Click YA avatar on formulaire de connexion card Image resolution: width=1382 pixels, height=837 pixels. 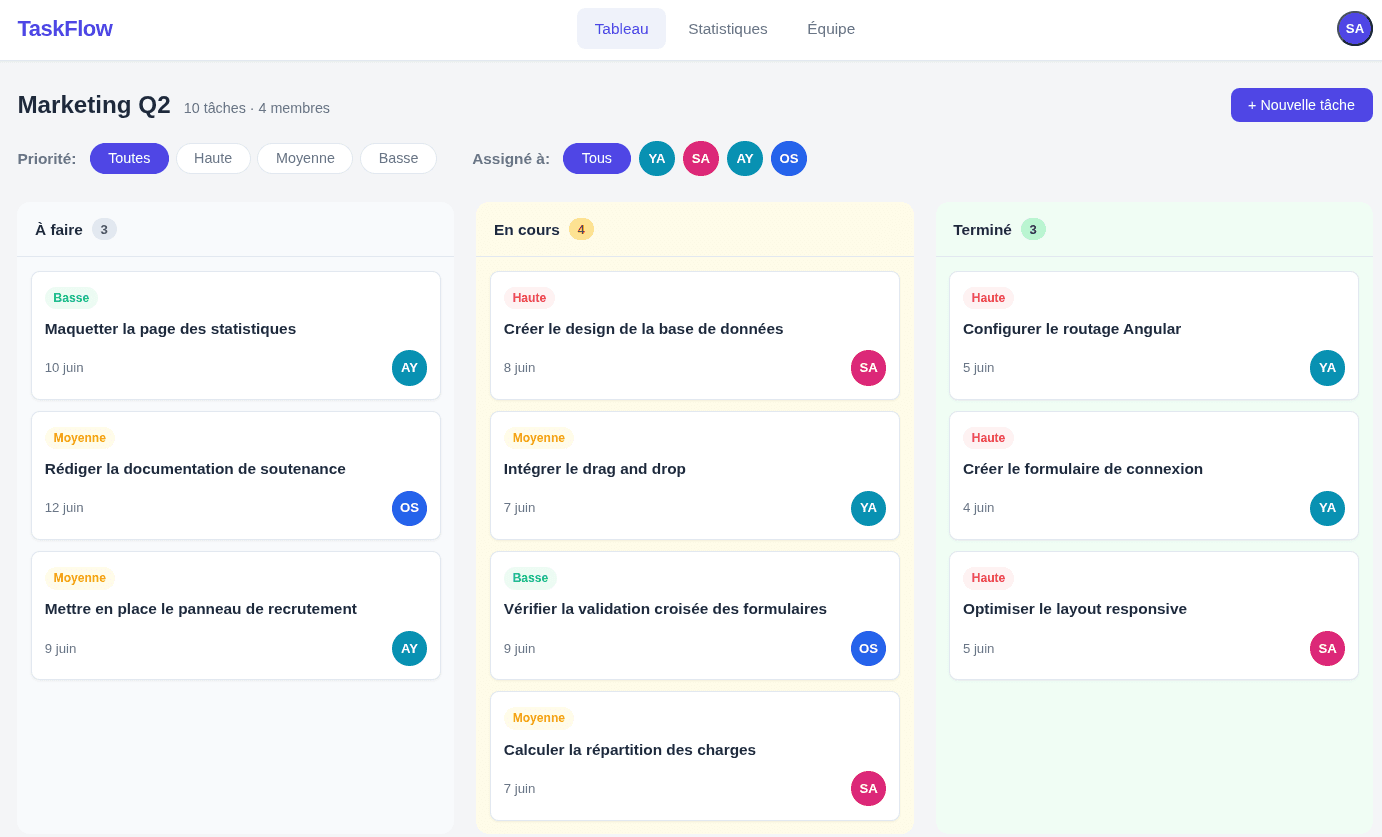click(x=1327, y=508)
